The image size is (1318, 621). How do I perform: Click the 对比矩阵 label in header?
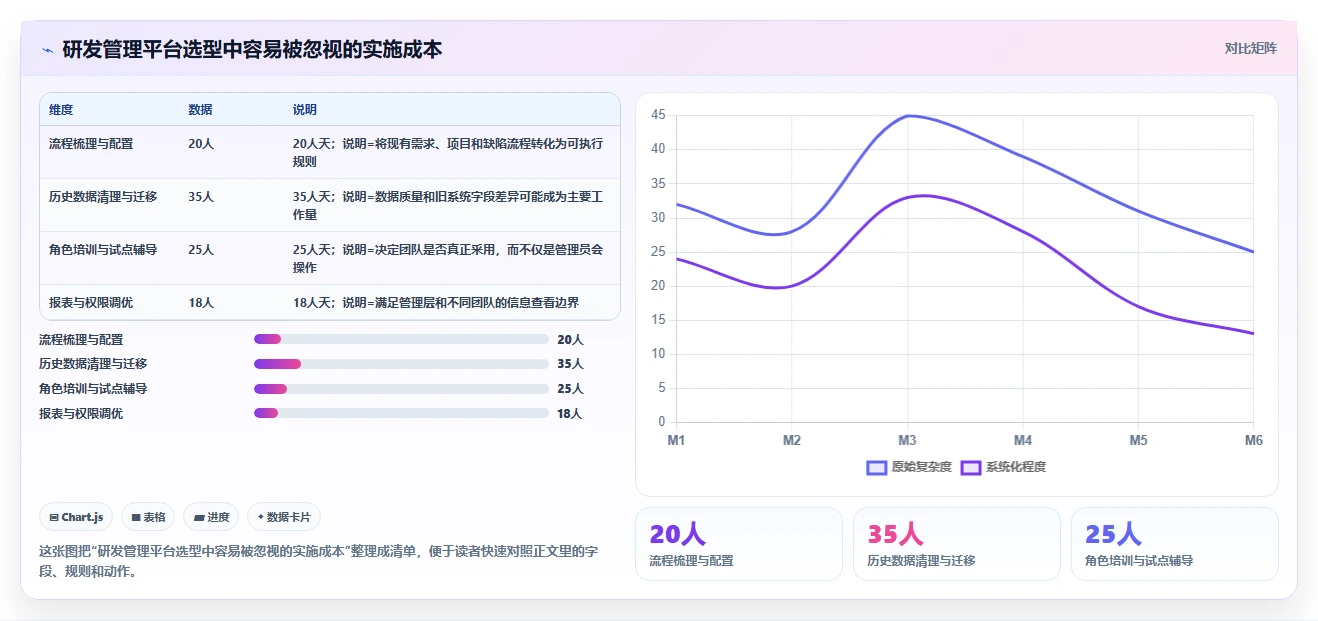tap(1251, 48)
